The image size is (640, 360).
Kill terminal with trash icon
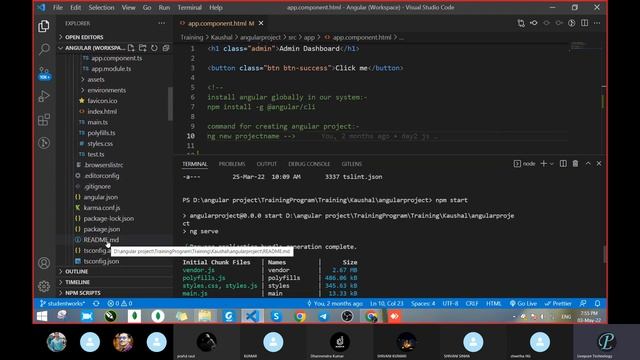575,163
